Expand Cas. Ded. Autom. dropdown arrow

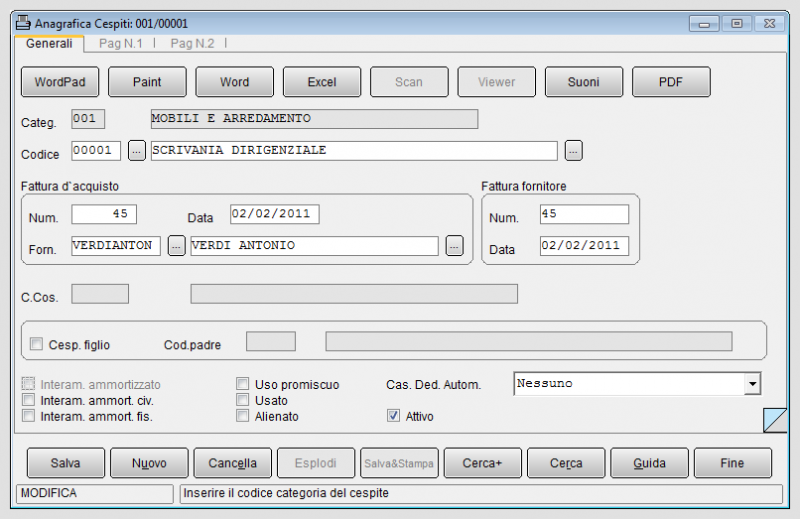[x=752, y=384]
